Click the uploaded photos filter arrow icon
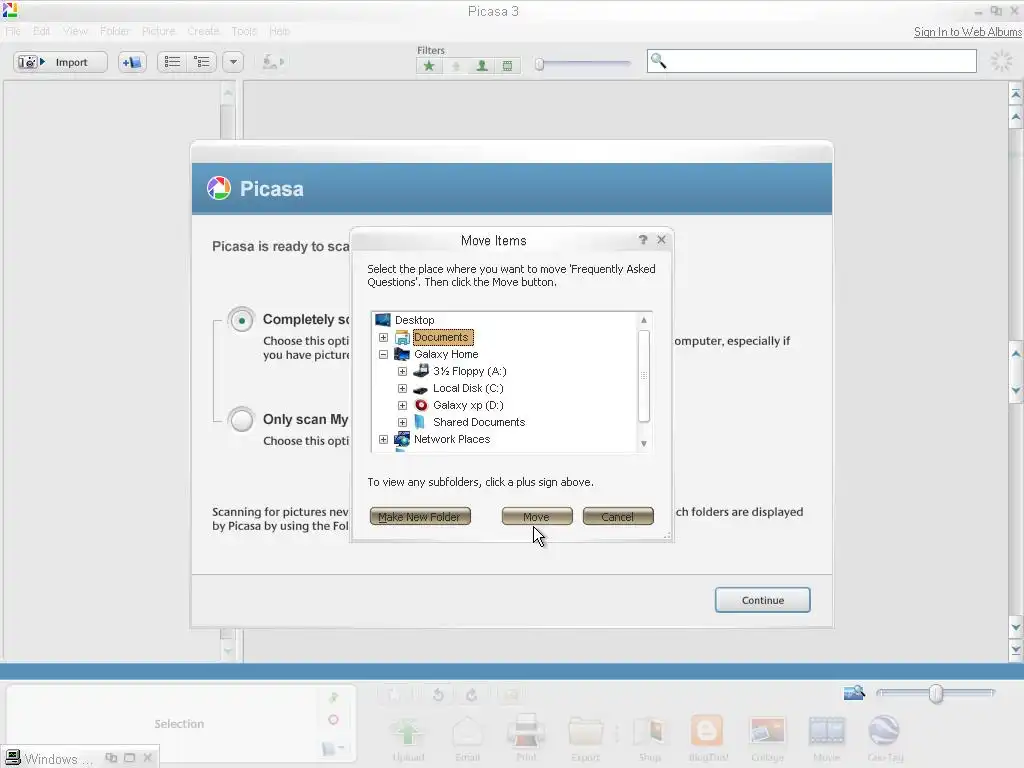Screen dimensions: 1024x768 click(456, 65)
